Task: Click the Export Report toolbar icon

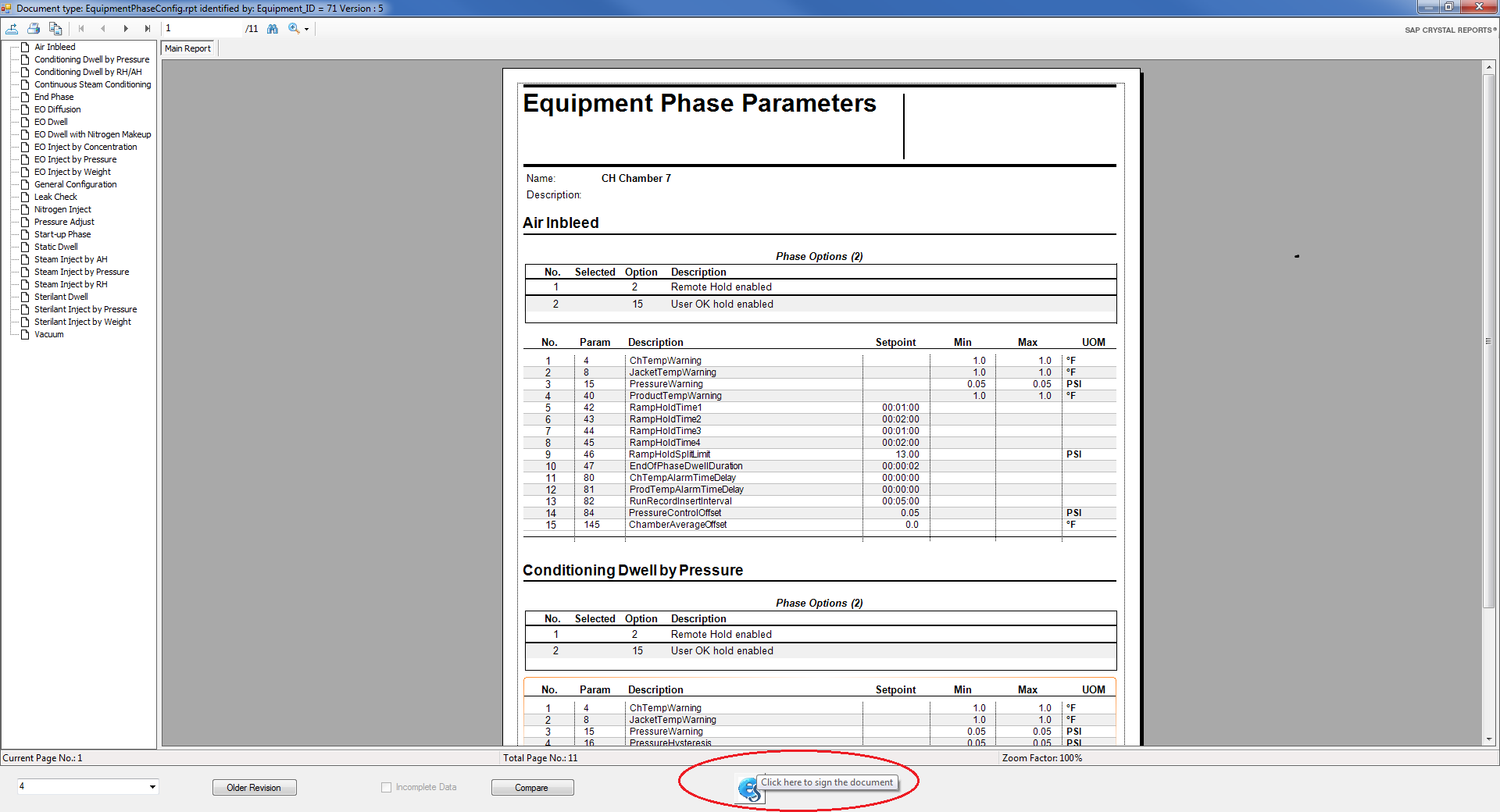Action: (12, 29)
